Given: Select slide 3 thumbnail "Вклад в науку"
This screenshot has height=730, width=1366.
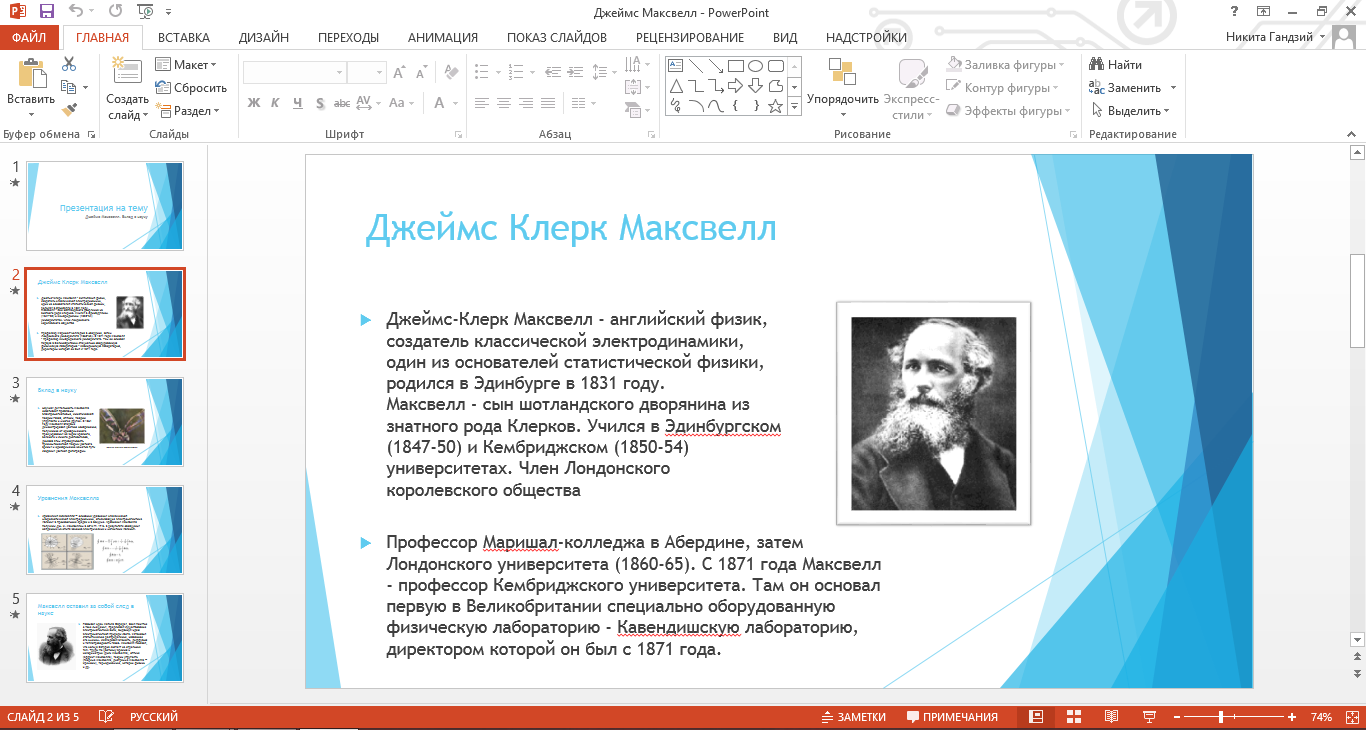Looking at the screenshot, I should (x=105, y=421).
